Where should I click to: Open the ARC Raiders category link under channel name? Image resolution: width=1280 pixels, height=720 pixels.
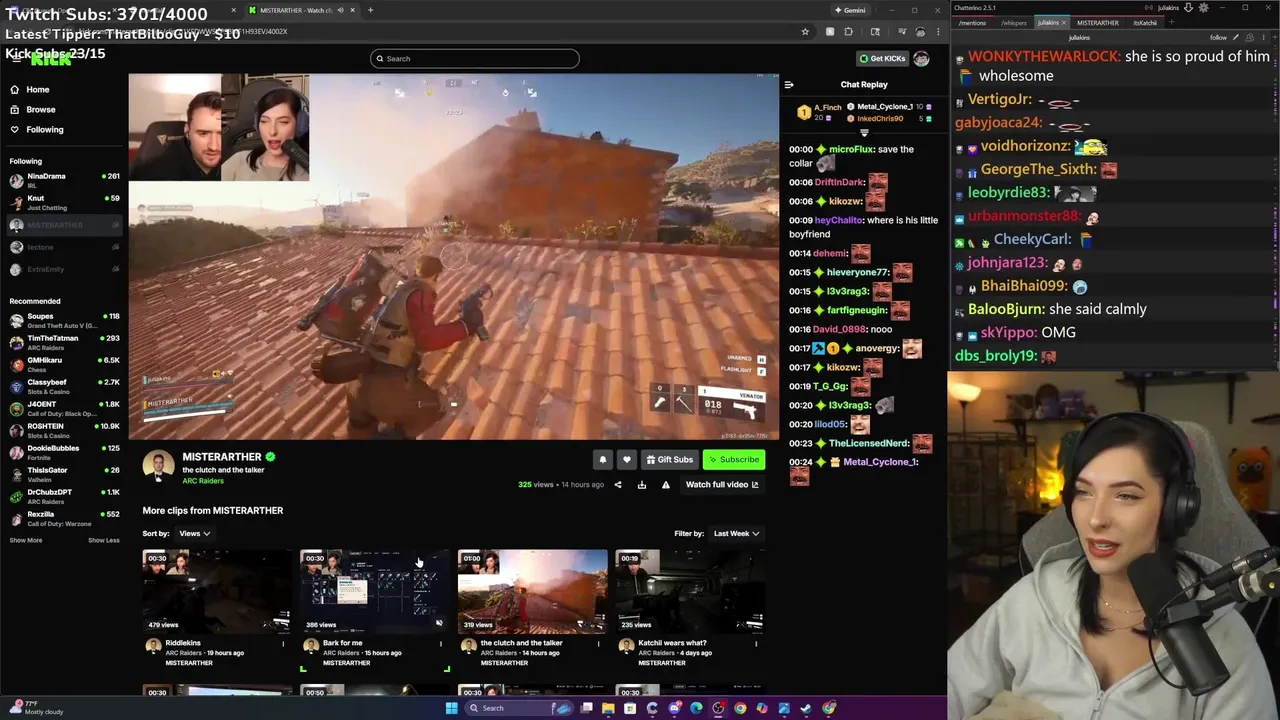click(x=203, y=481)
